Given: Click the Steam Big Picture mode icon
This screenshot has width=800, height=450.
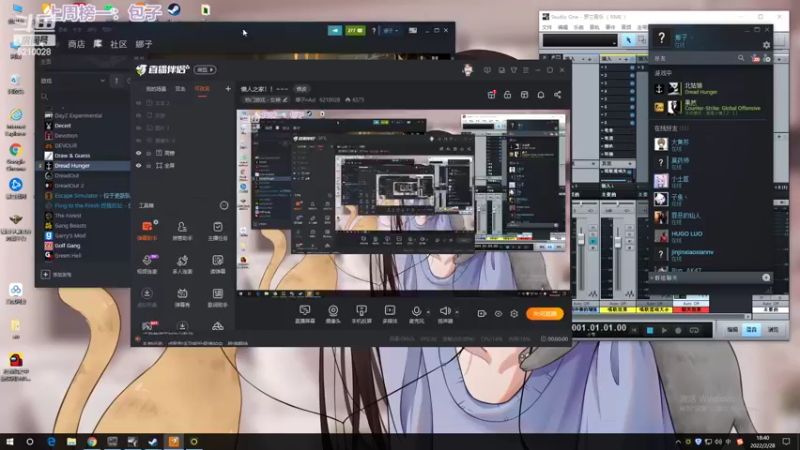Looking at the screenshot, I should 413,31.
